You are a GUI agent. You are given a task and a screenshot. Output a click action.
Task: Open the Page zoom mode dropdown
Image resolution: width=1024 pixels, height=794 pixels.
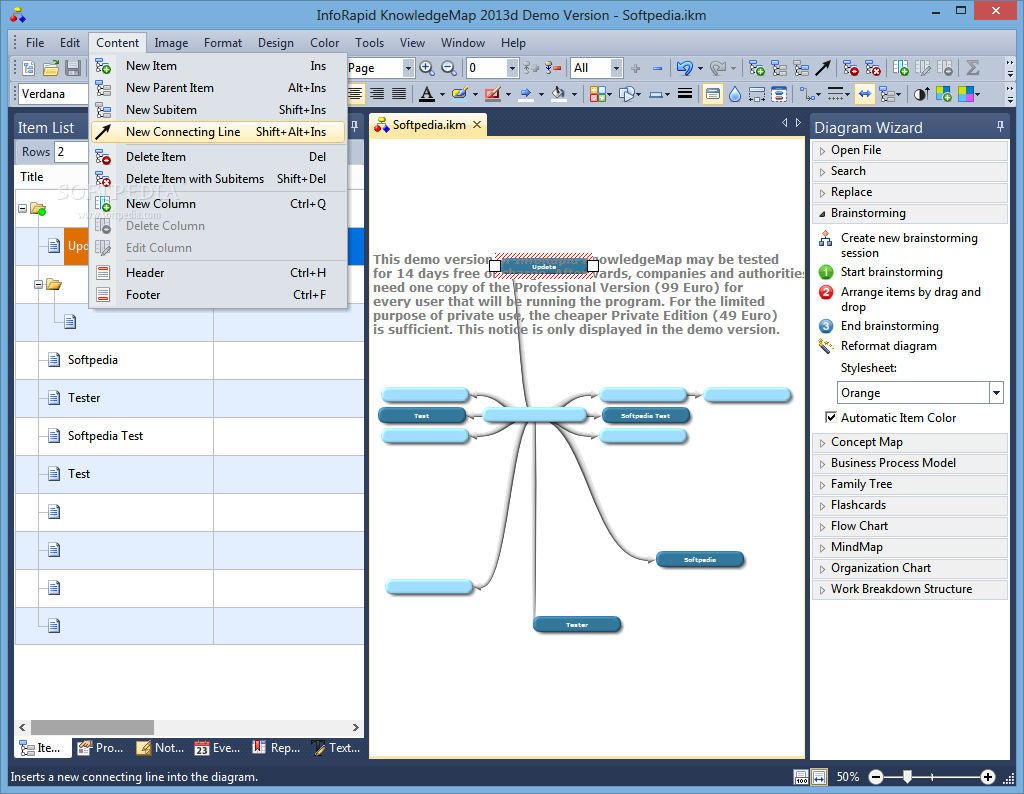pyautogui.click(x=408, y=68)
